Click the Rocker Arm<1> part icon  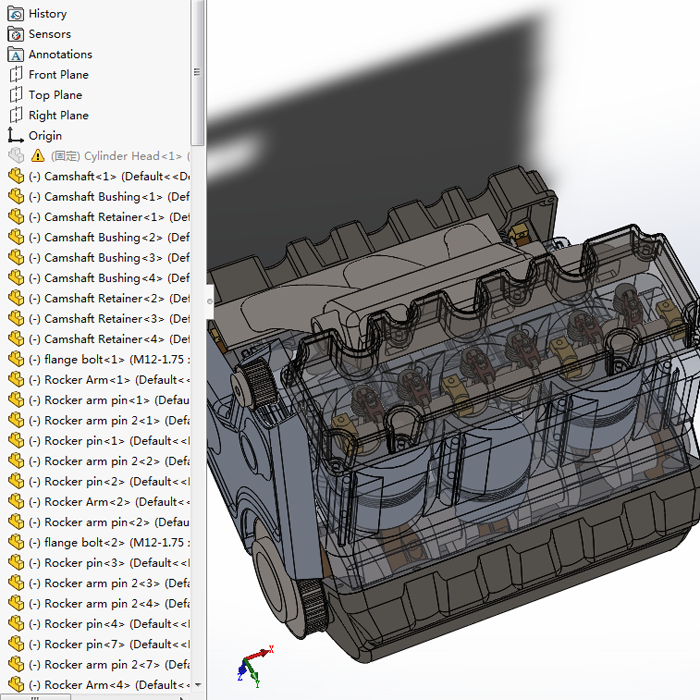tap(16, 379)
